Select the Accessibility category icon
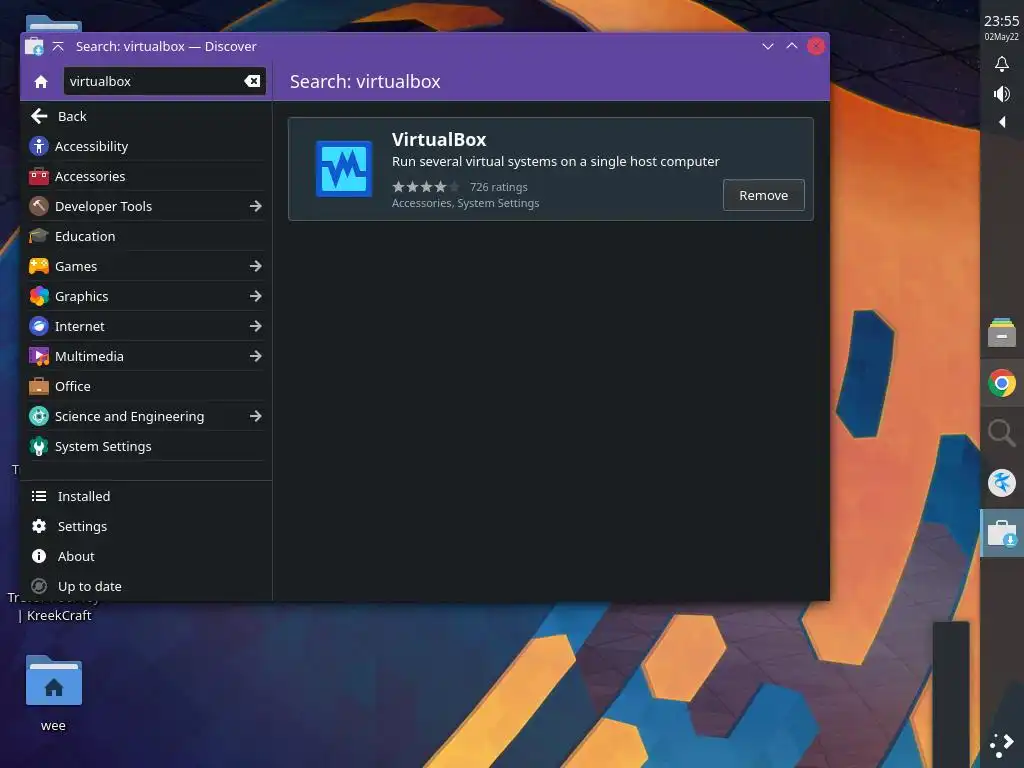 [39, 146]
